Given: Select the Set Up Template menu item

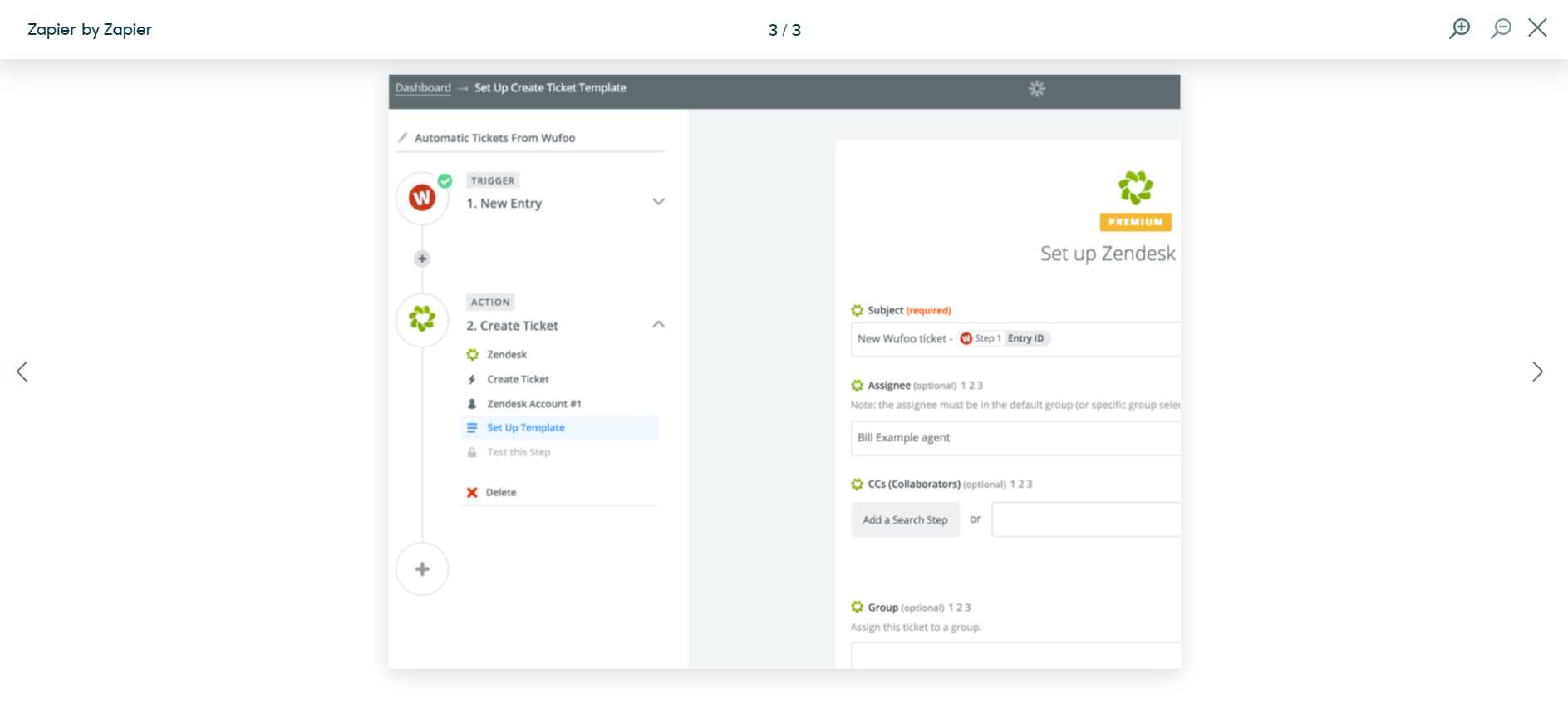Looking at the screenshot, I should coord(526,428).
